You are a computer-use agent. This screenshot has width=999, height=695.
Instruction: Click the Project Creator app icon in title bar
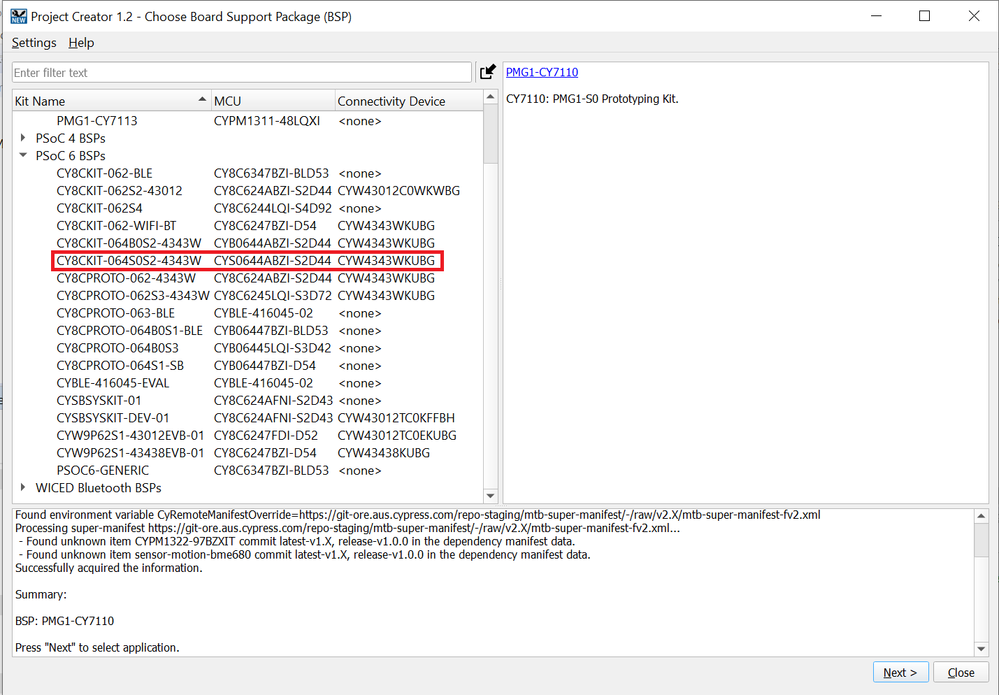18,17
